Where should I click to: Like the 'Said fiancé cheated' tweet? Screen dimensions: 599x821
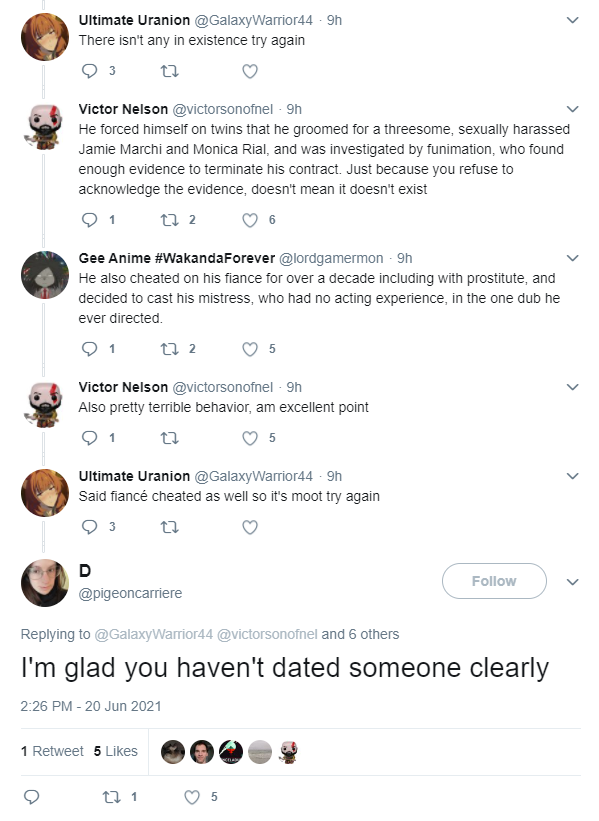(x=250, y=527)
